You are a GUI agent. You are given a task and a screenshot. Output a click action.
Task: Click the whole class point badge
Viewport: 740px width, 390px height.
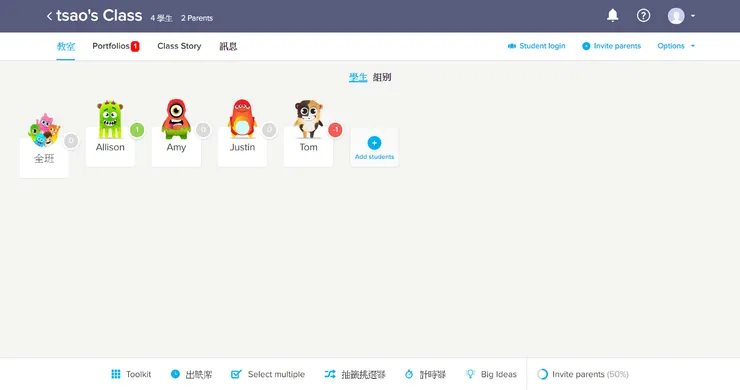tap(71, 141)
